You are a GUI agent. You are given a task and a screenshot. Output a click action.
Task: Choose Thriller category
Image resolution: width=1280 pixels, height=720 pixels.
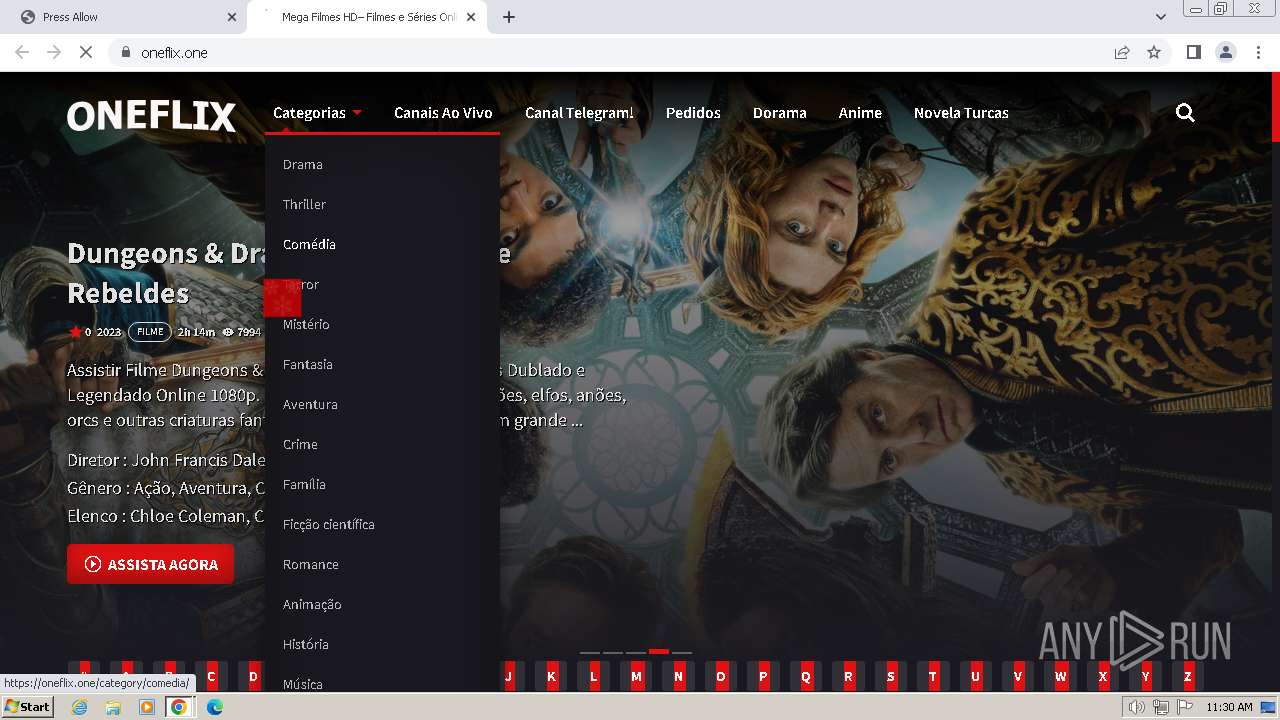pos(304,204)
